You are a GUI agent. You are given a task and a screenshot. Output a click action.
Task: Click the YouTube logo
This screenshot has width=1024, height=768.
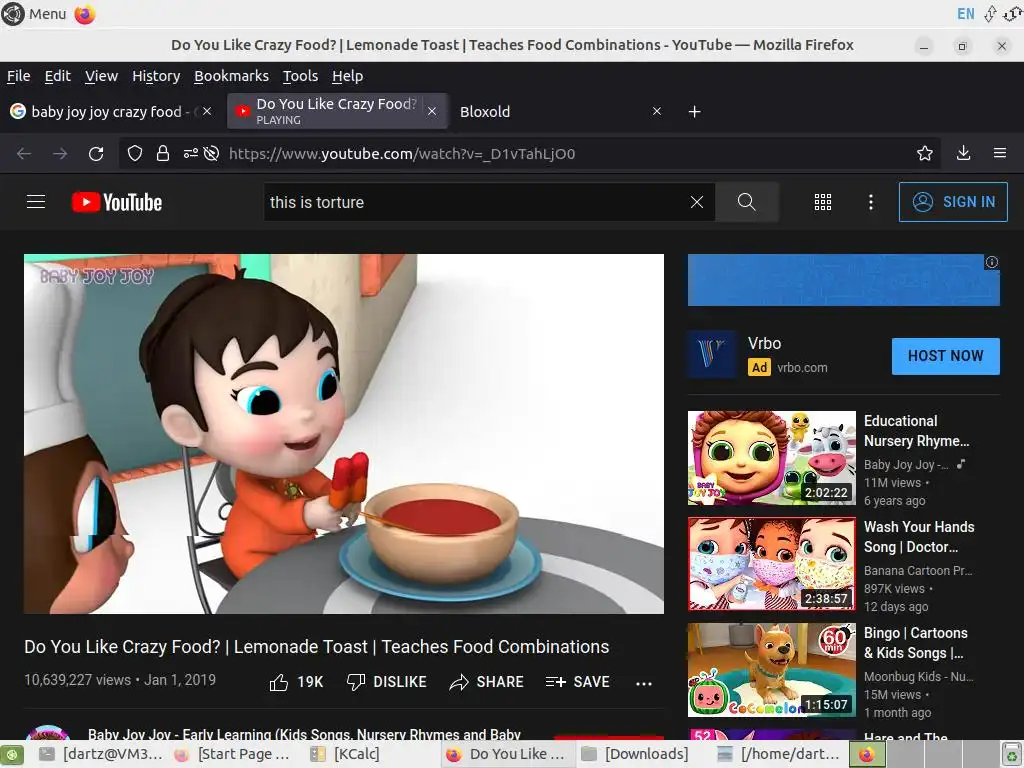pyautogui.click(x=117, y=202)
